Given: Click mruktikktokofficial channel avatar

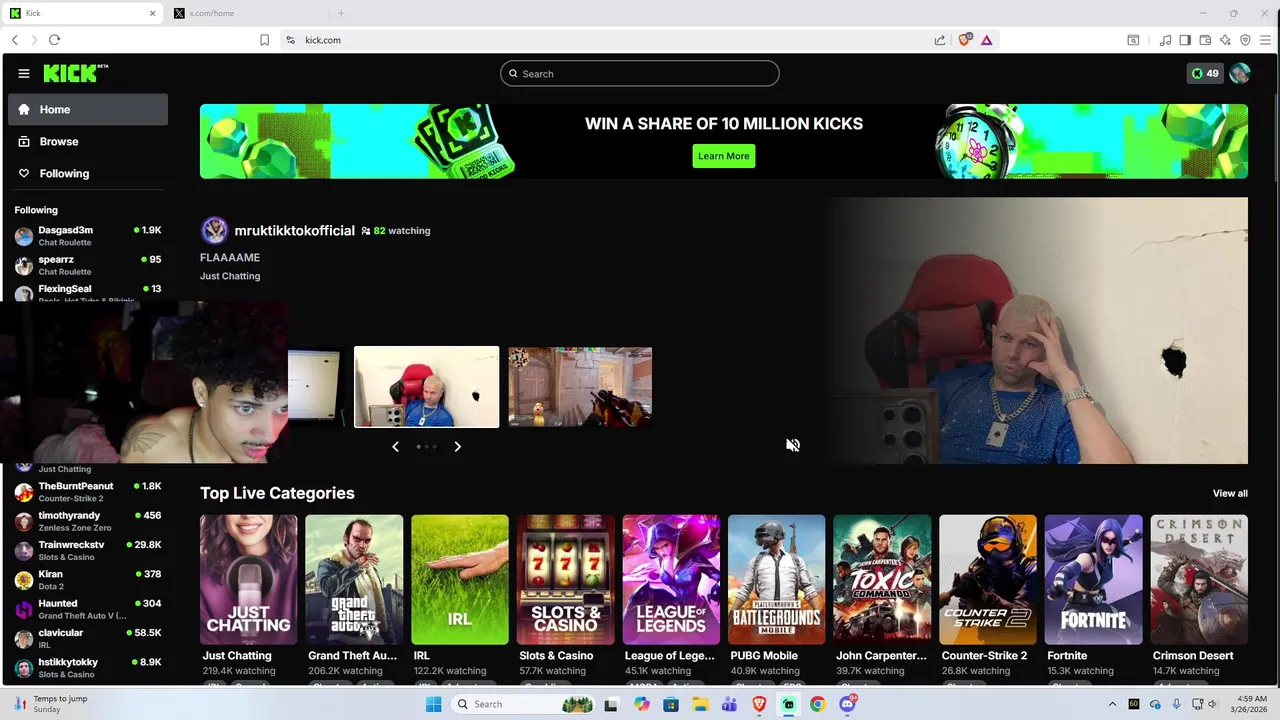Looking at the screenshot, I should tap(214, 230).
